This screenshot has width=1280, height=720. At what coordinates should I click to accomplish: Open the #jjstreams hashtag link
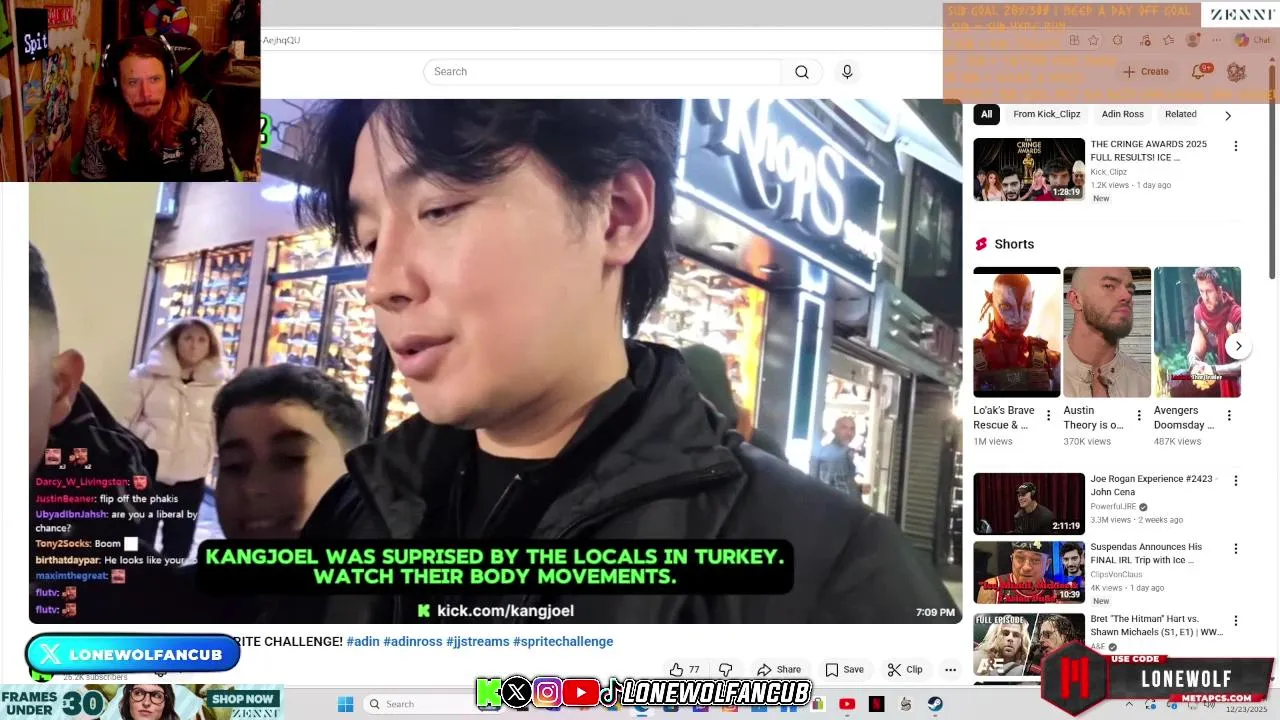pos(478,642)
